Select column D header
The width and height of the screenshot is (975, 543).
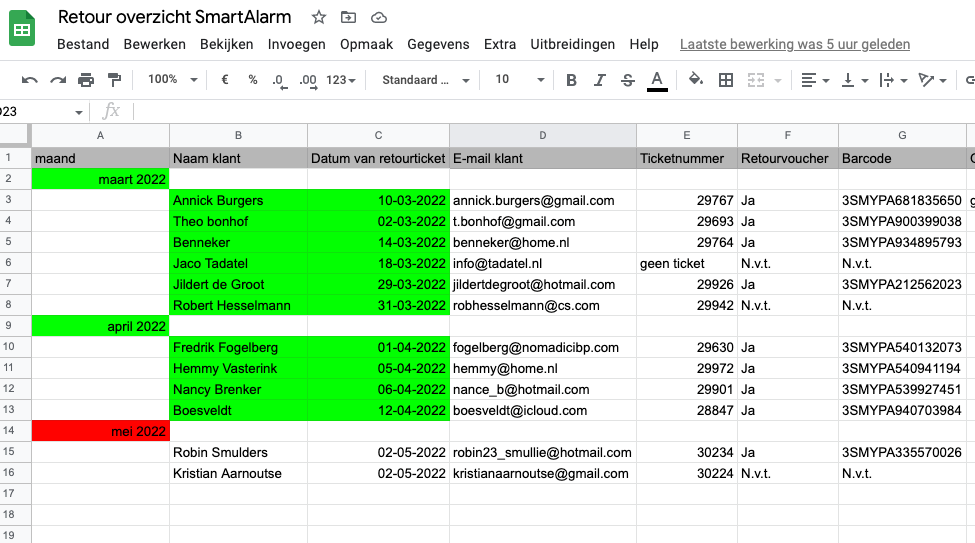543,135
